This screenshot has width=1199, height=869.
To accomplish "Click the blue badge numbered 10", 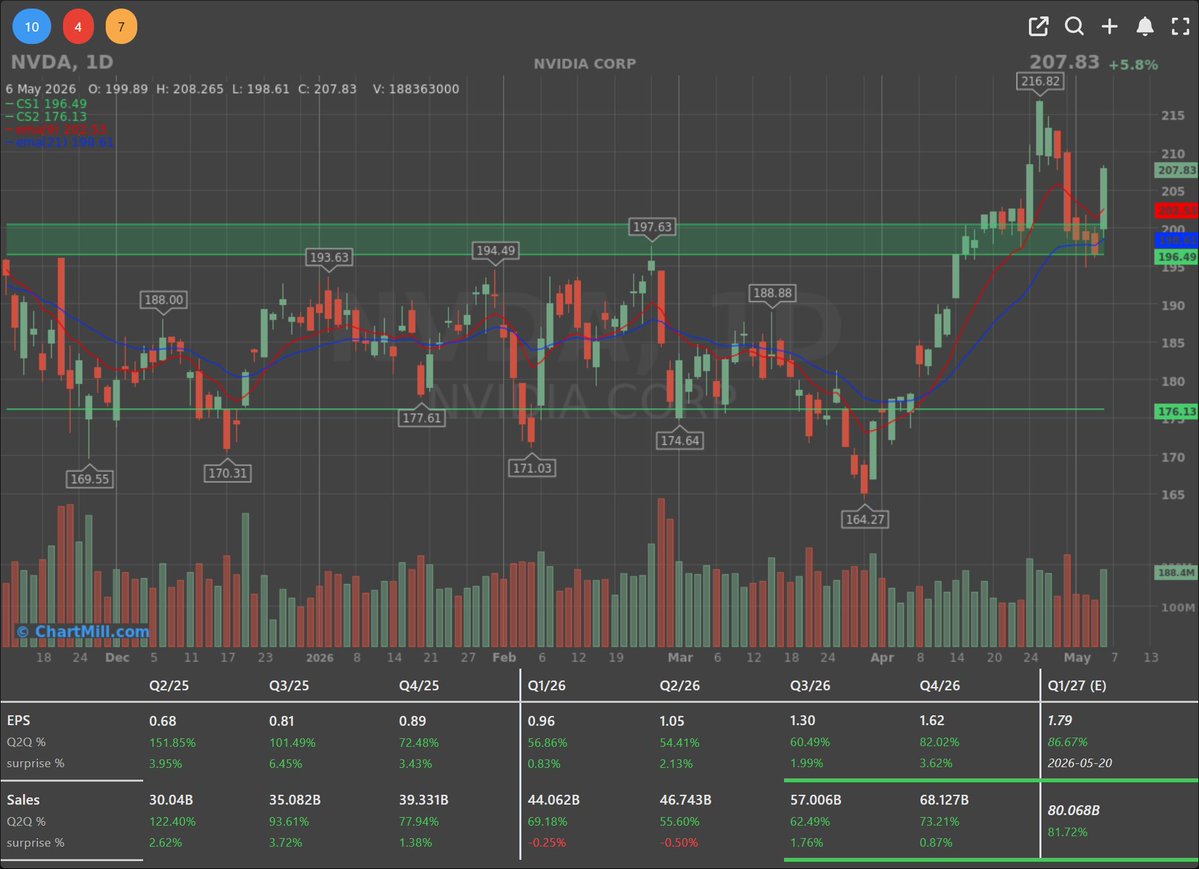I will (32, 27).
